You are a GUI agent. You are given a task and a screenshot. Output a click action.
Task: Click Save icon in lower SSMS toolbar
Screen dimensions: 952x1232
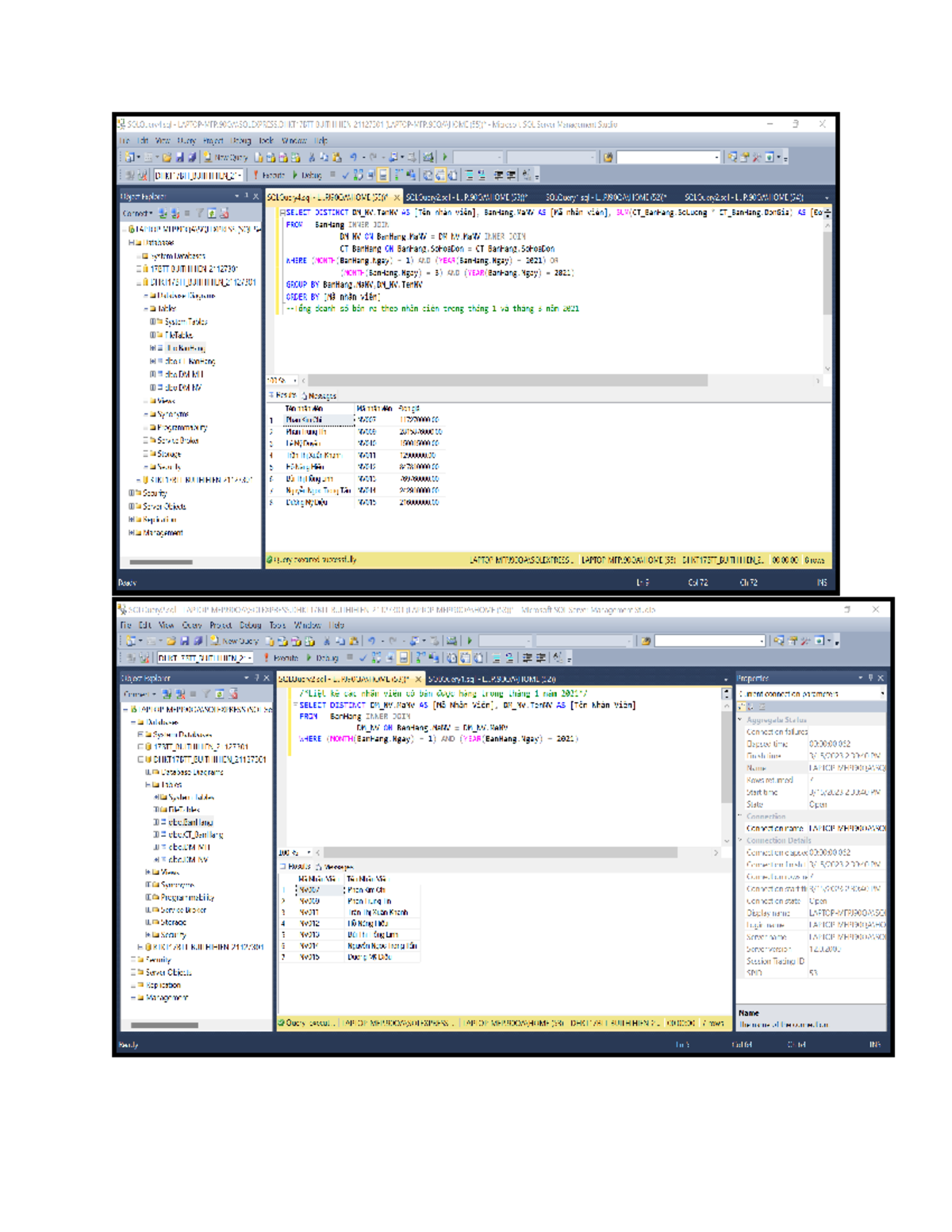point(184,640)
